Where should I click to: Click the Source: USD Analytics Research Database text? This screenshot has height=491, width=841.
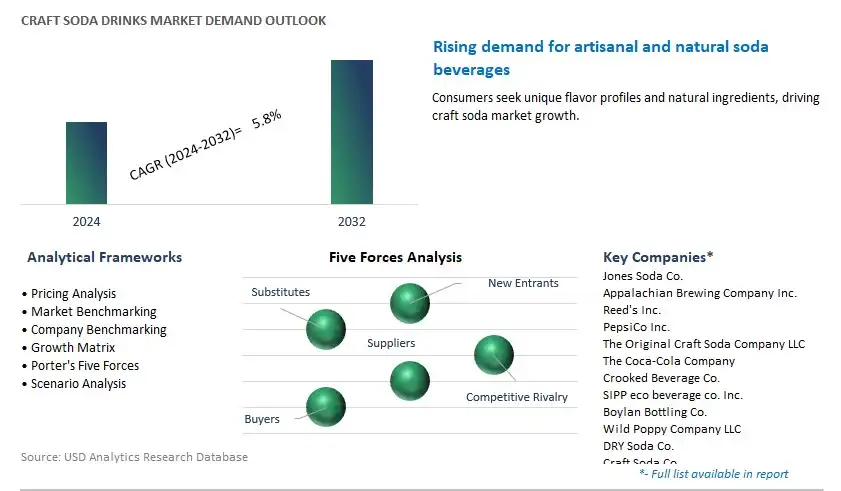coord(134,457)
